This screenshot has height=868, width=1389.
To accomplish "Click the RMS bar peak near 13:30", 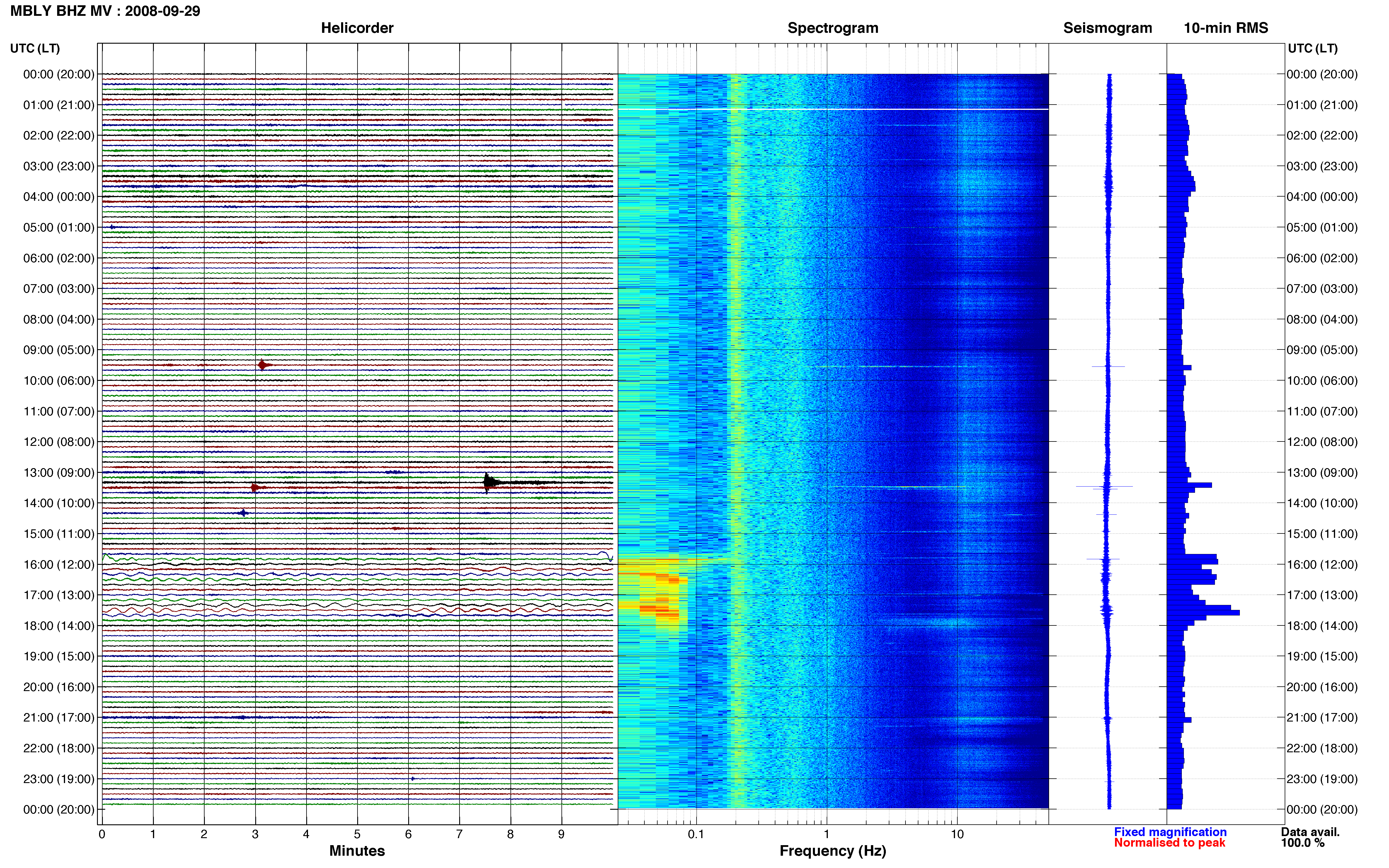I will click(x=1189, y=485).
